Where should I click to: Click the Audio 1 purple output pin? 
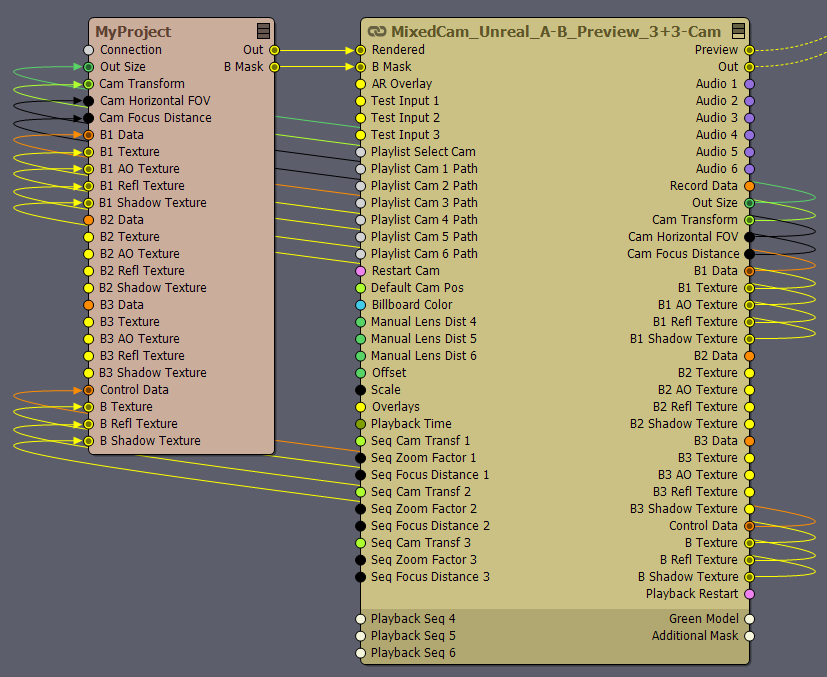pyautogui.click(x=749, y=84)
